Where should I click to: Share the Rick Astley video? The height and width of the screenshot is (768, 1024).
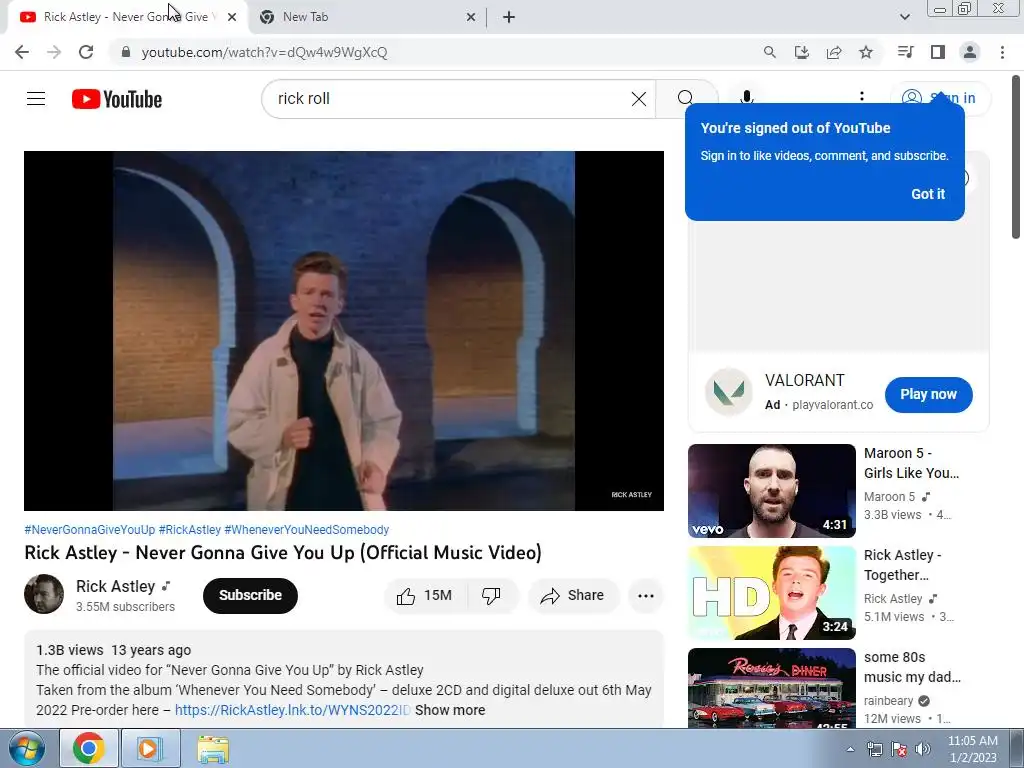pos(573,596)
